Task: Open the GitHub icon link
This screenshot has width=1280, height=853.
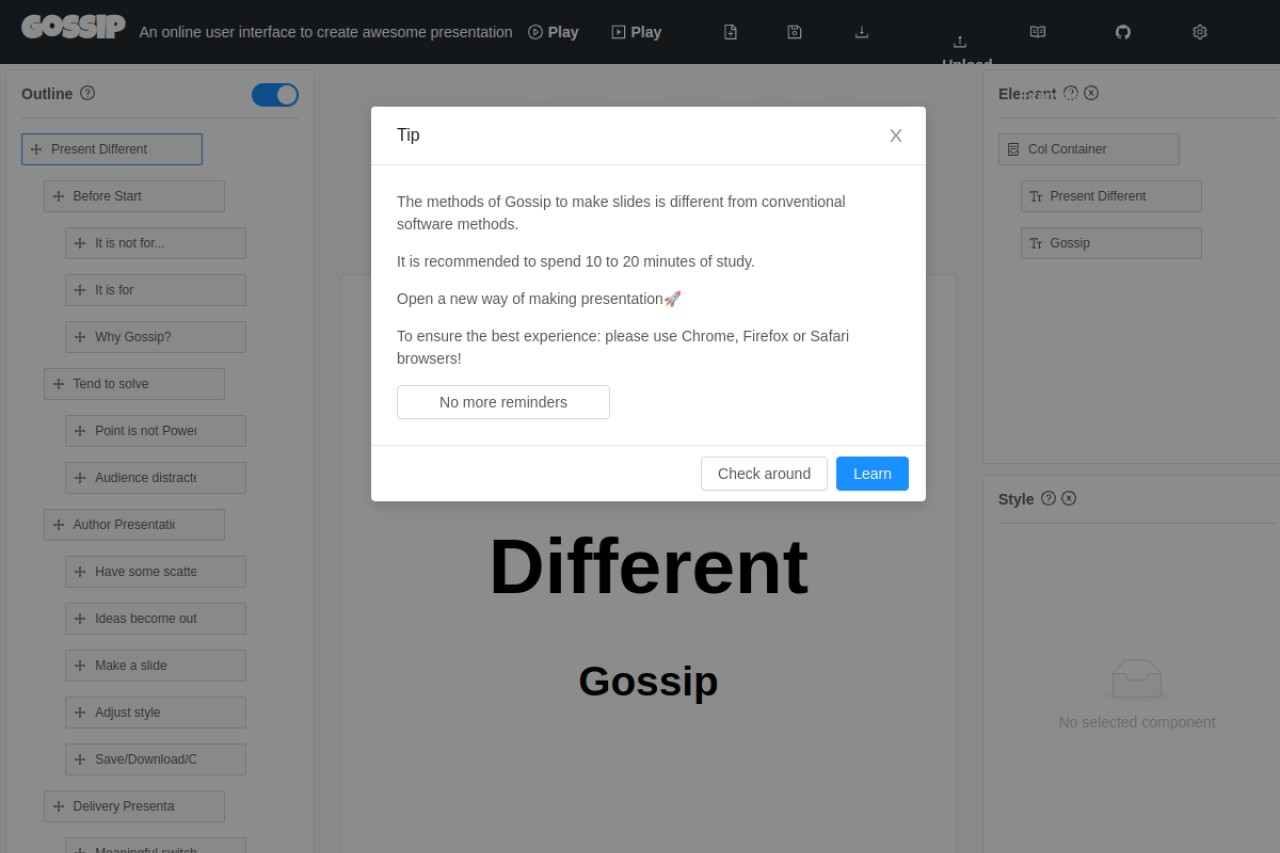Action: click(1123, 32)
